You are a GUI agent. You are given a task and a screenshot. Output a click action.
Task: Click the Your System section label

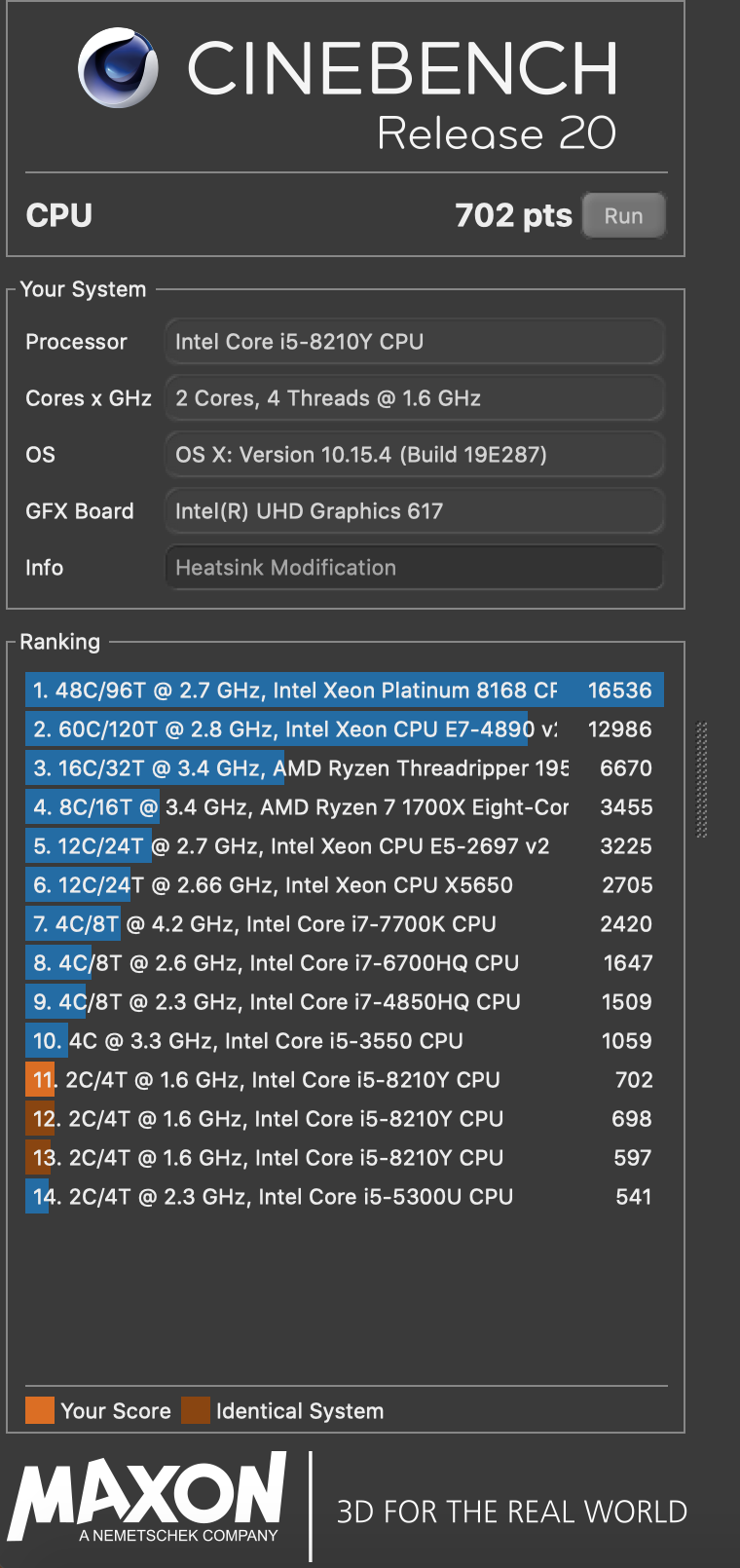tap(83, 289)
